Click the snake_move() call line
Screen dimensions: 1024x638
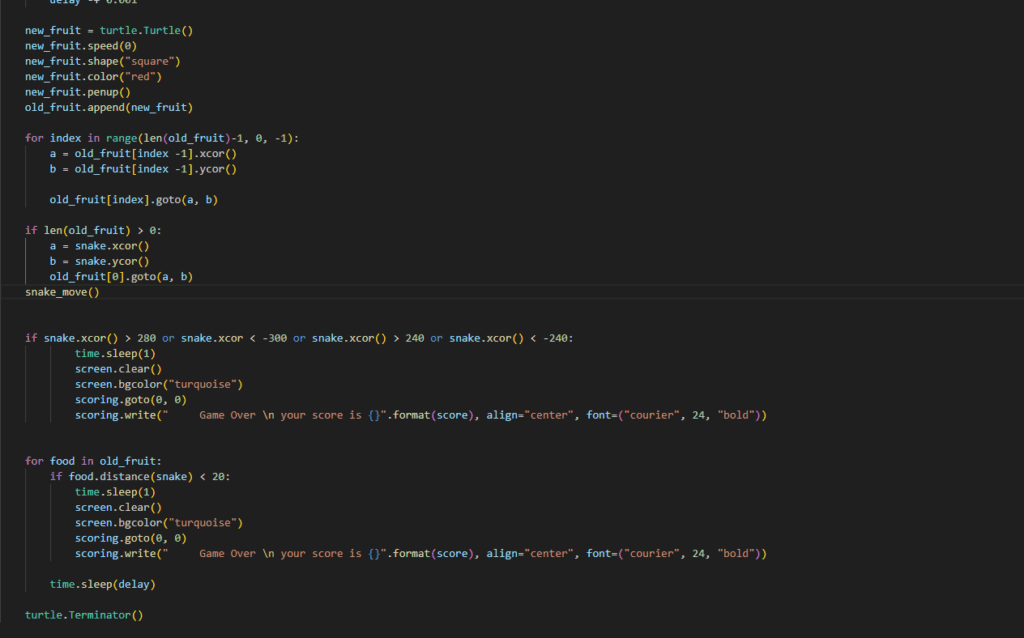coord(62,292)
